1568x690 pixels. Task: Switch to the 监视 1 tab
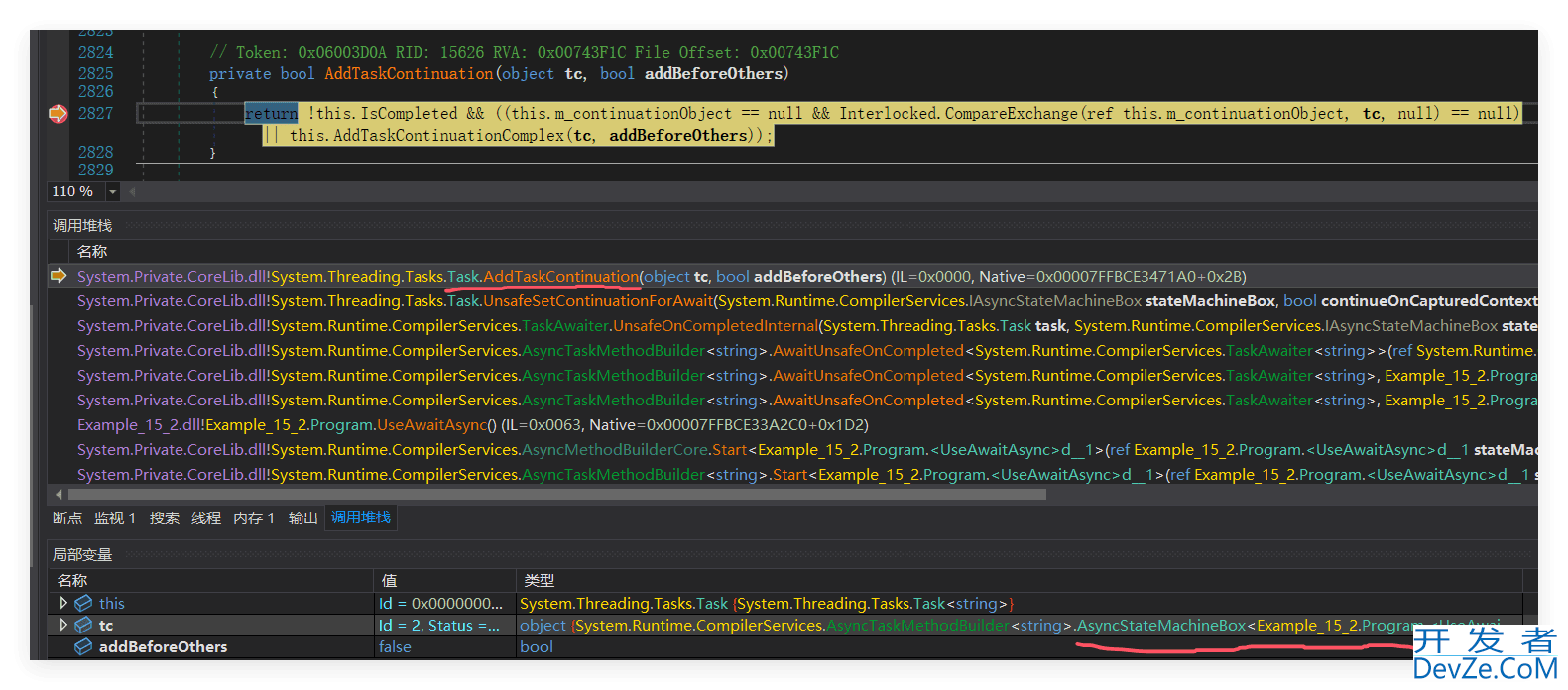point(115,517)
